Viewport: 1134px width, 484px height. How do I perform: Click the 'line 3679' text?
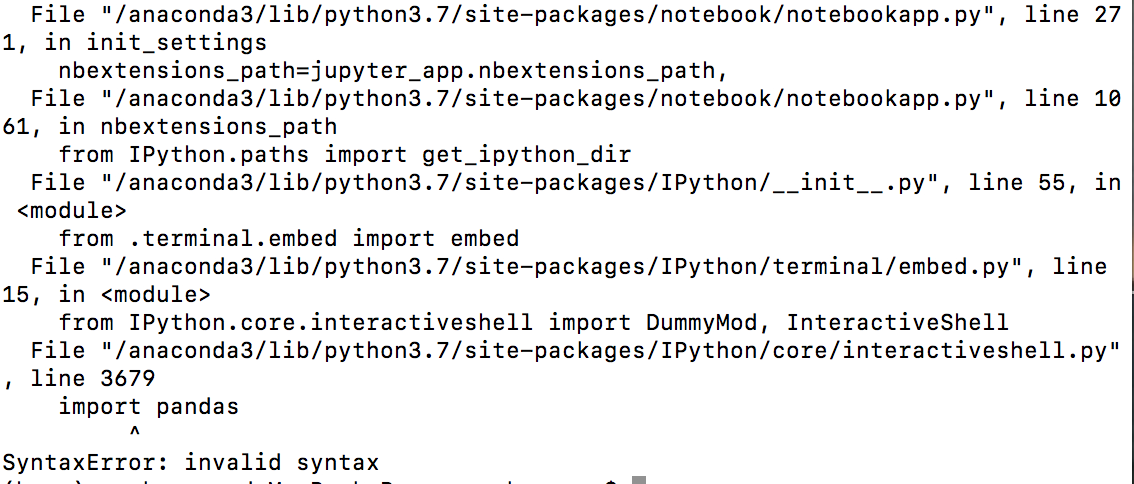point(92,378)
